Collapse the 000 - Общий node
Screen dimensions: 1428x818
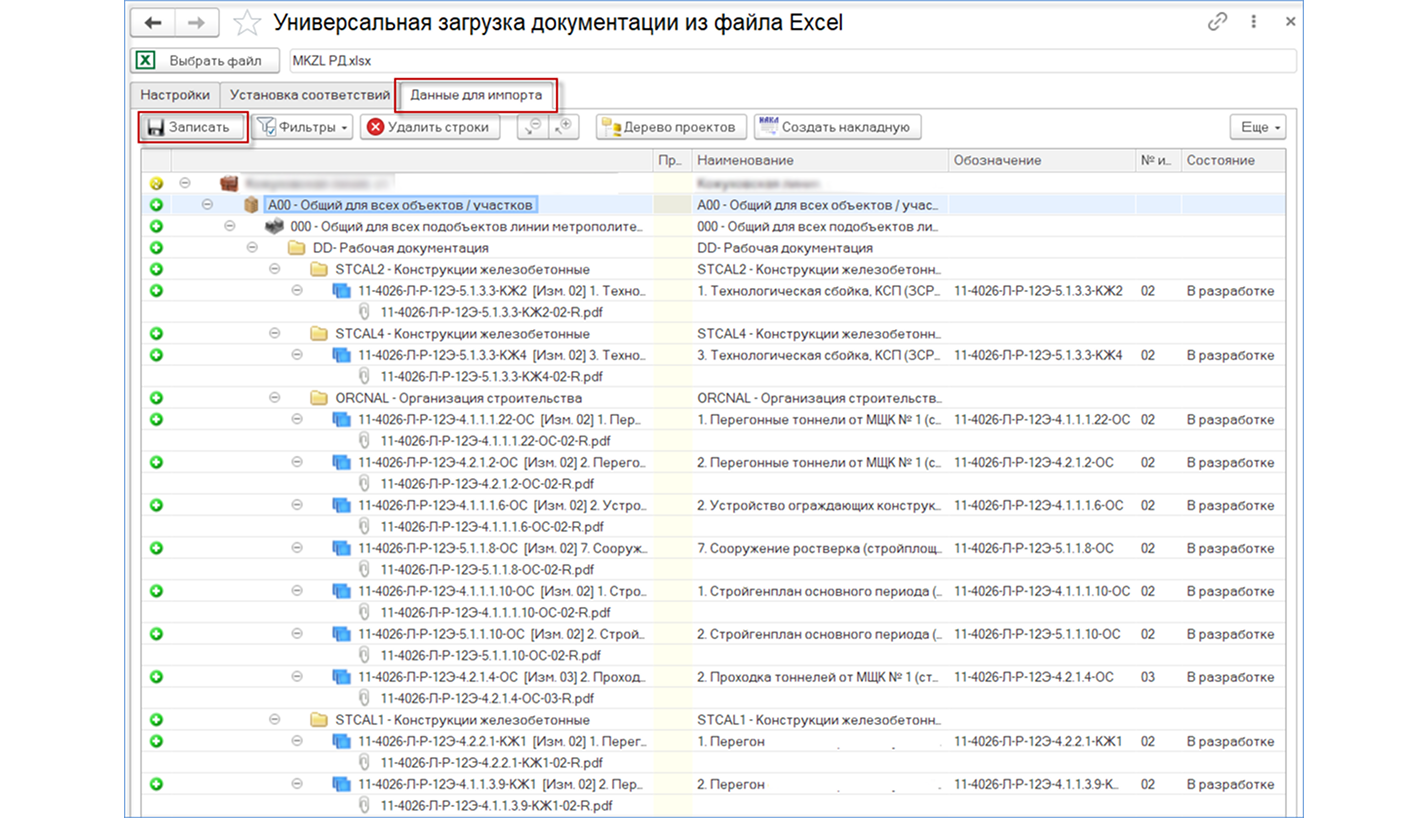click(x=229, y=227)
